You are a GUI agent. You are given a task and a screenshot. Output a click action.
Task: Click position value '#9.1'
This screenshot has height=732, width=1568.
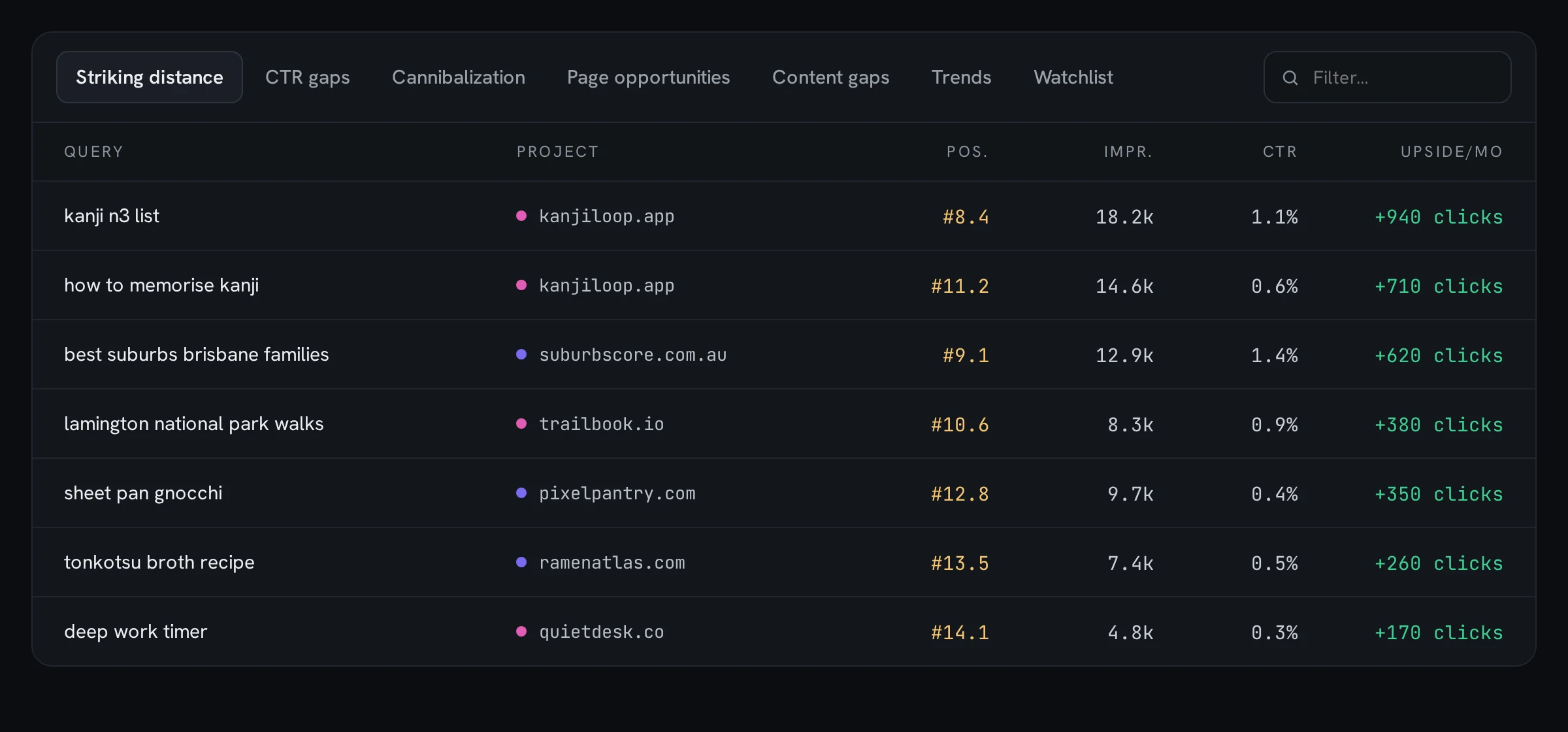click(966, 356)
